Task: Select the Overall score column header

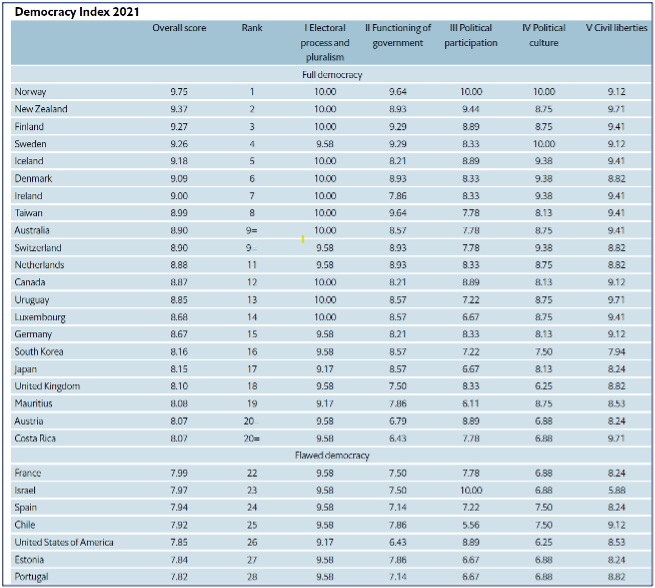Action: tap(179, 28)
